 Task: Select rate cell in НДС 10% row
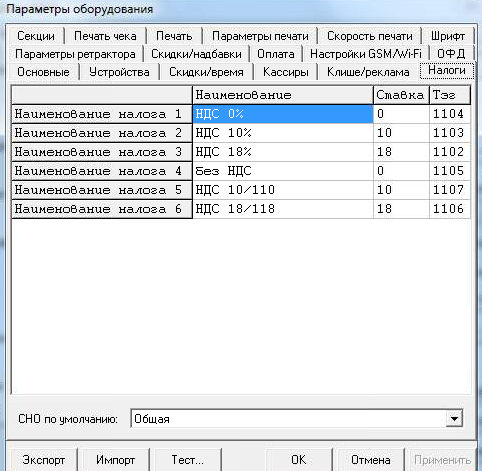(401, 133)
